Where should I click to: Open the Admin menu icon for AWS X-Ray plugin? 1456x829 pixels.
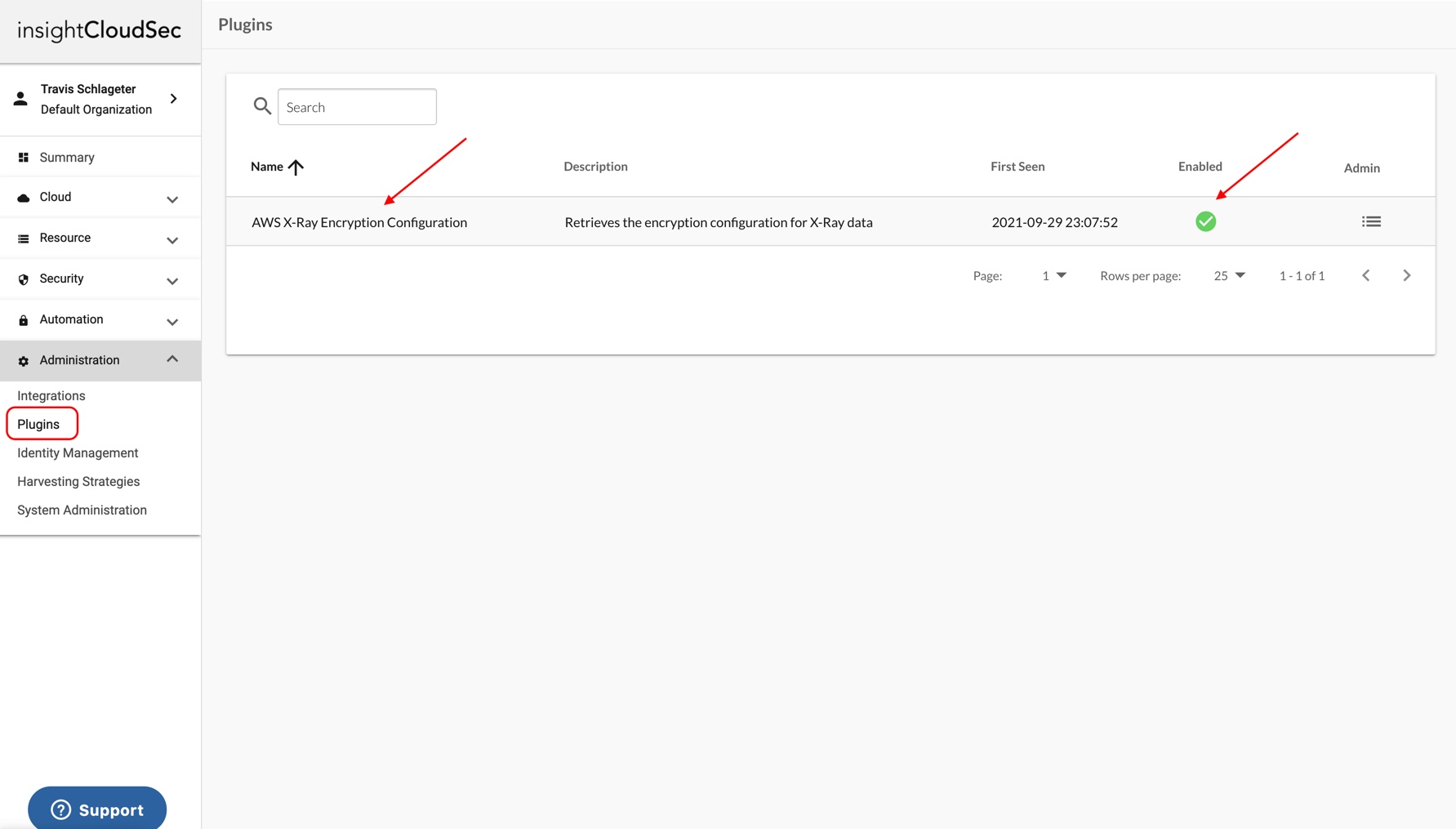coord(1371,221)
